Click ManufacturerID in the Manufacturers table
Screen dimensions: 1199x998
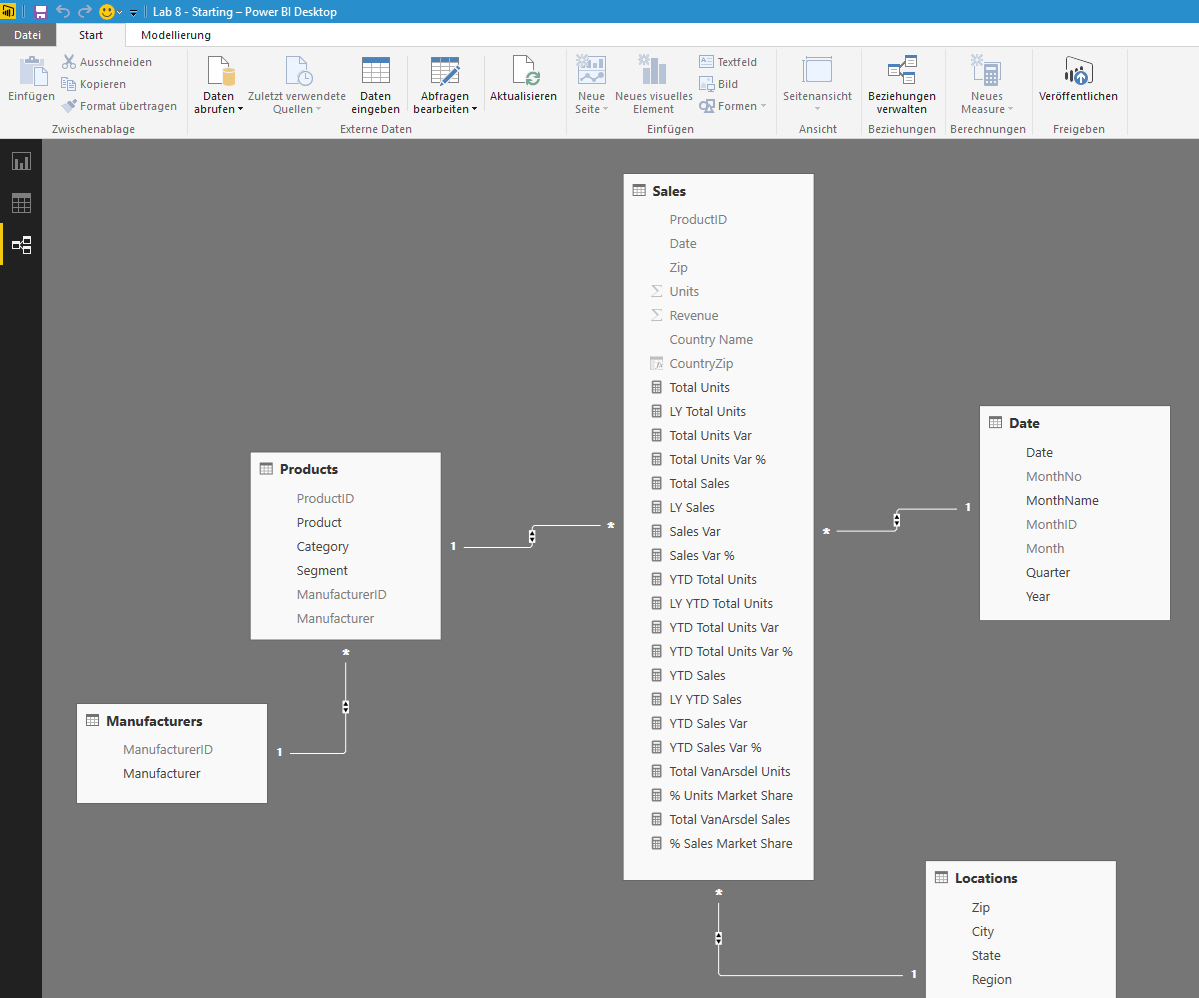(168, 750)
